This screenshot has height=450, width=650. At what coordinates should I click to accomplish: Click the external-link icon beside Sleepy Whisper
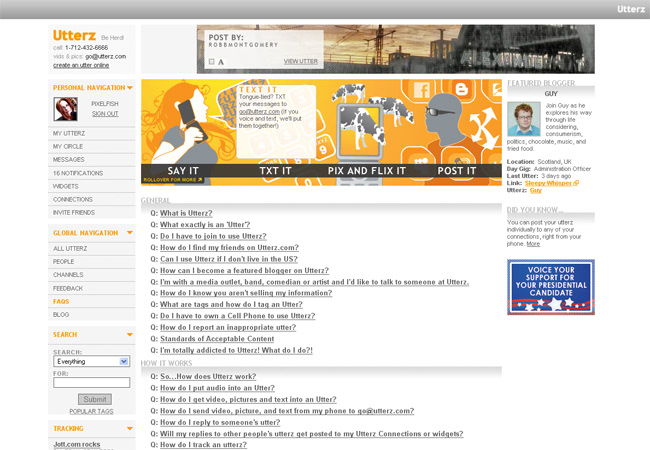point(576,183)
